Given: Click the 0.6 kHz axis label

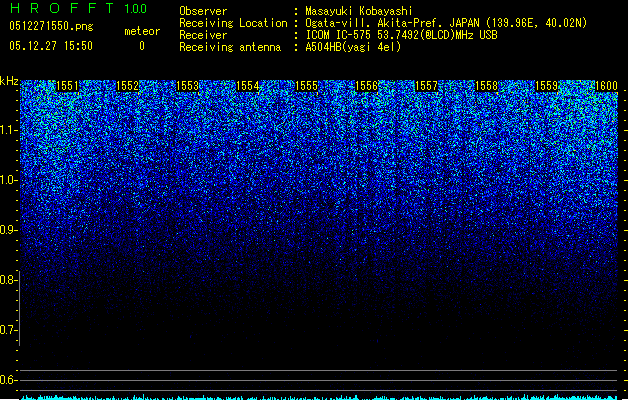Looking at the screenshot, I should pos(8,380).
